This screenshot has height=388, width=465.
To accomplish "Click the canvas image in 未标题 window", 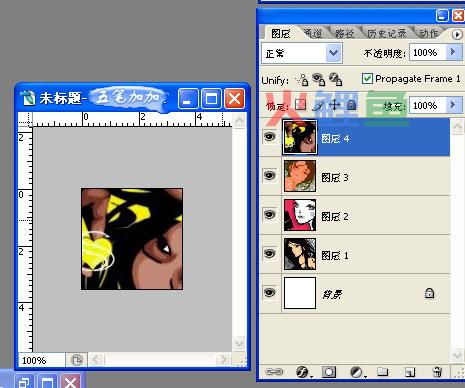I will click(132, 239).
